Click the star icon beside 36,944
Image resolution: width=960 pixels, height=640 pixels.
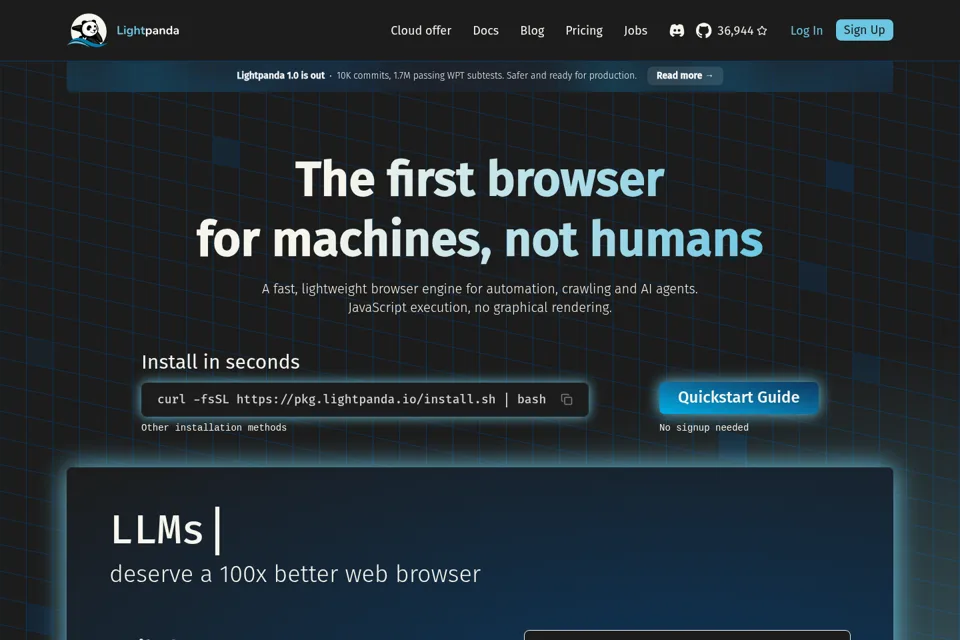click(762, 31)
